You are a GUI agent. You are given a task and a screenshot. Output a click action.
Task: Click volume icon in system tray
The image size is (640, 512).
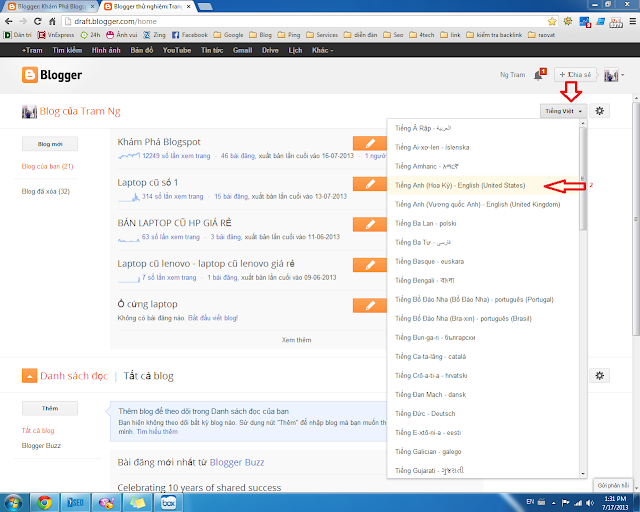(x=589, y=503)
